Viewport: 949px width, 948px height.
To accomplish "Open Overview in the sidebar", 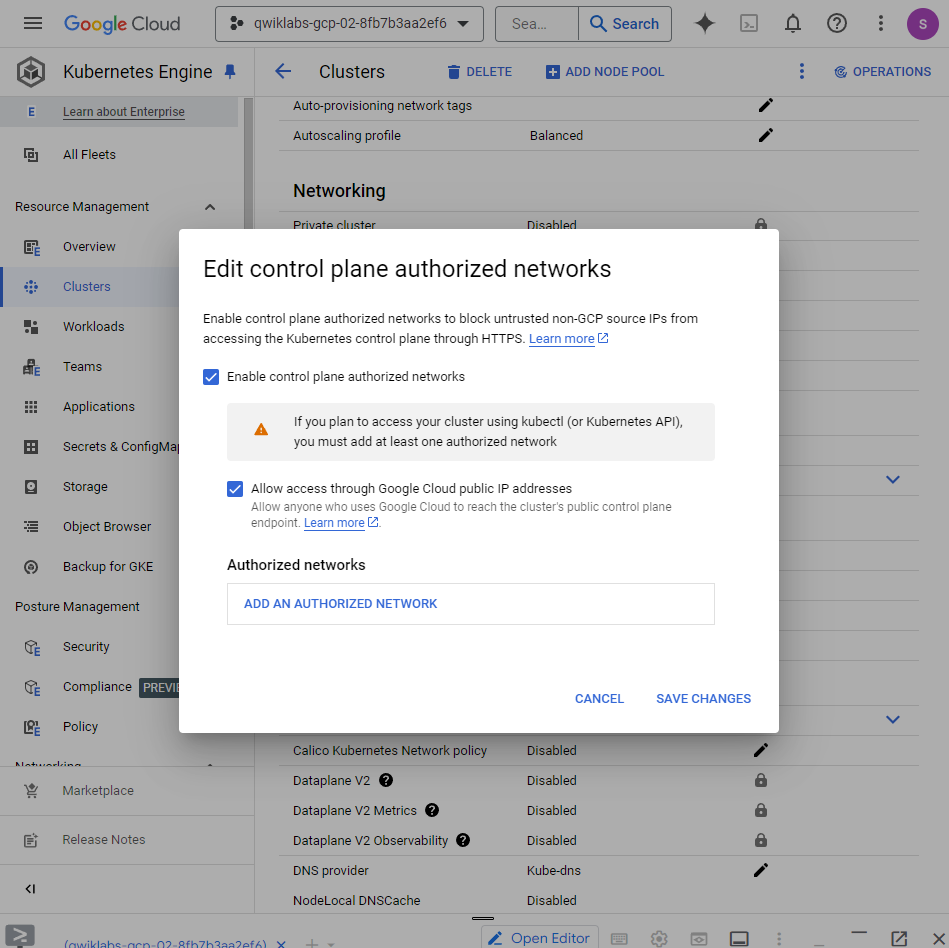I will pyautogui.click(x=89, y=247).
